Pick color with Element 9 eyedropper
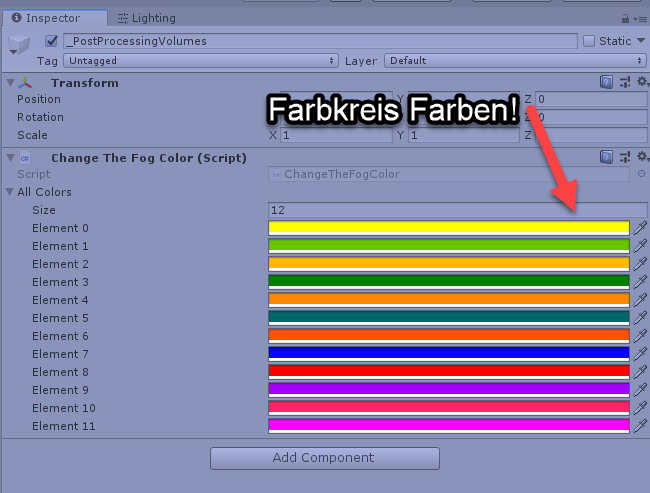The image size is (650, 493). (640, 390)
